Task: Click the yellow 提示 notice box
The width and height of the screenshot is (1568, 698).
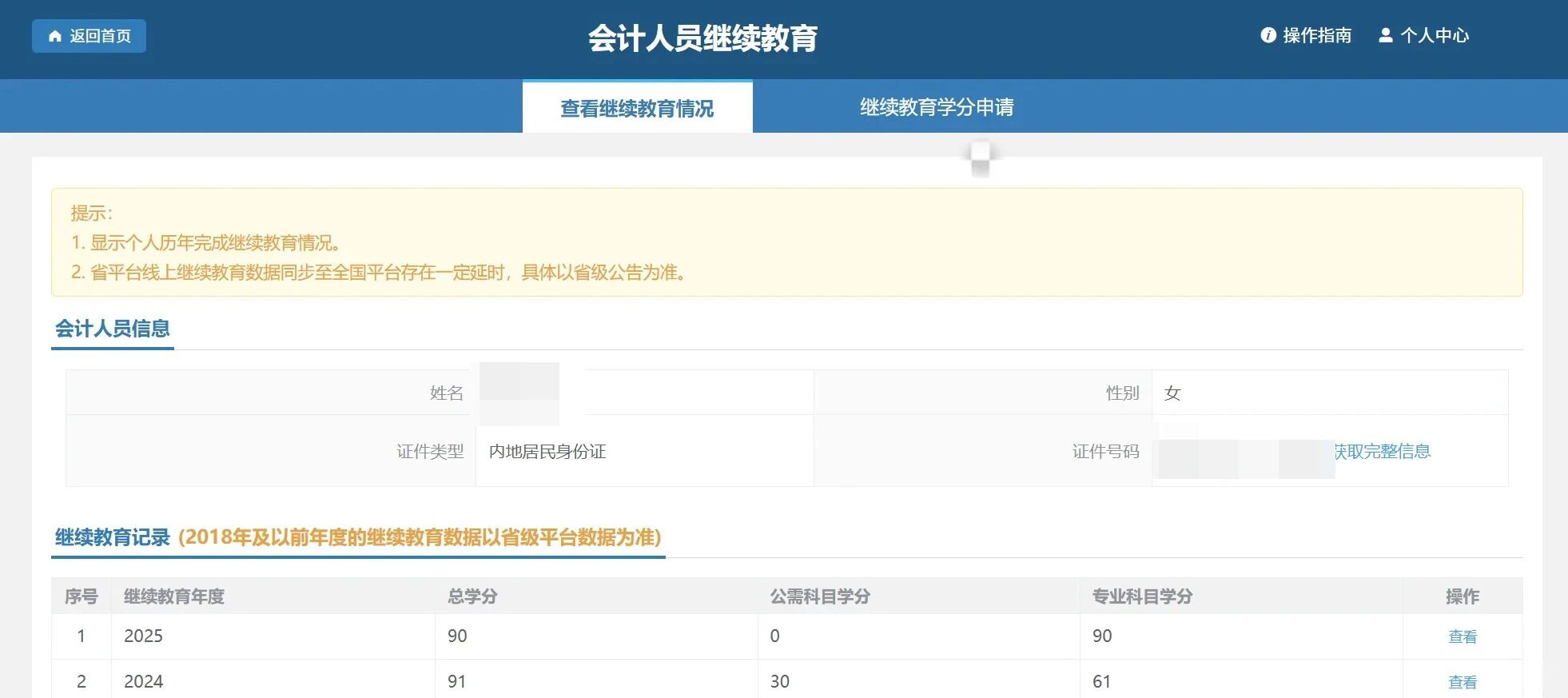Action: [x=786, y=242]
